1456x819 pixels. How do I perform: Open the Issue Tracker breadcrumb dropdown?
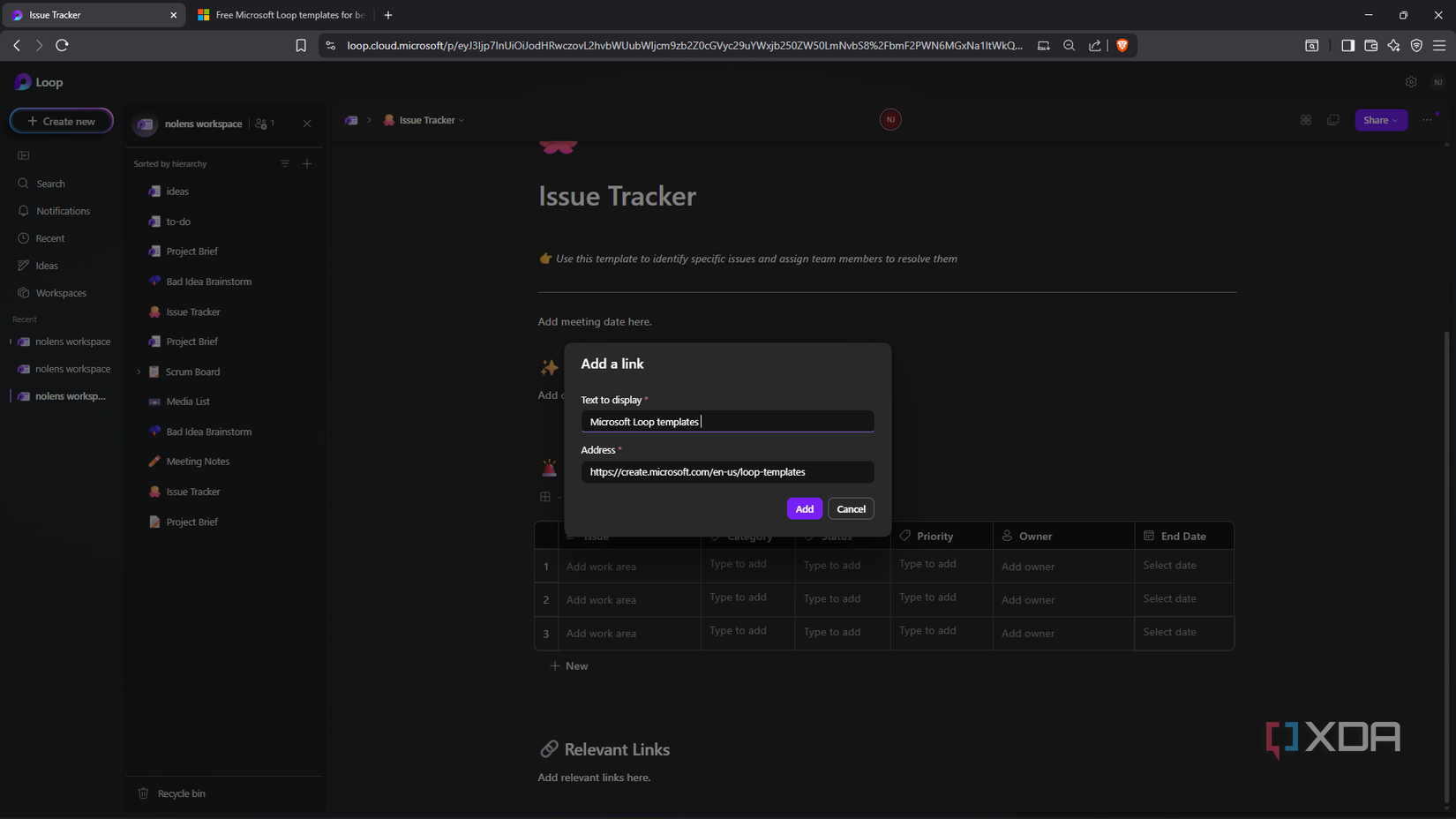coord(460,120)
